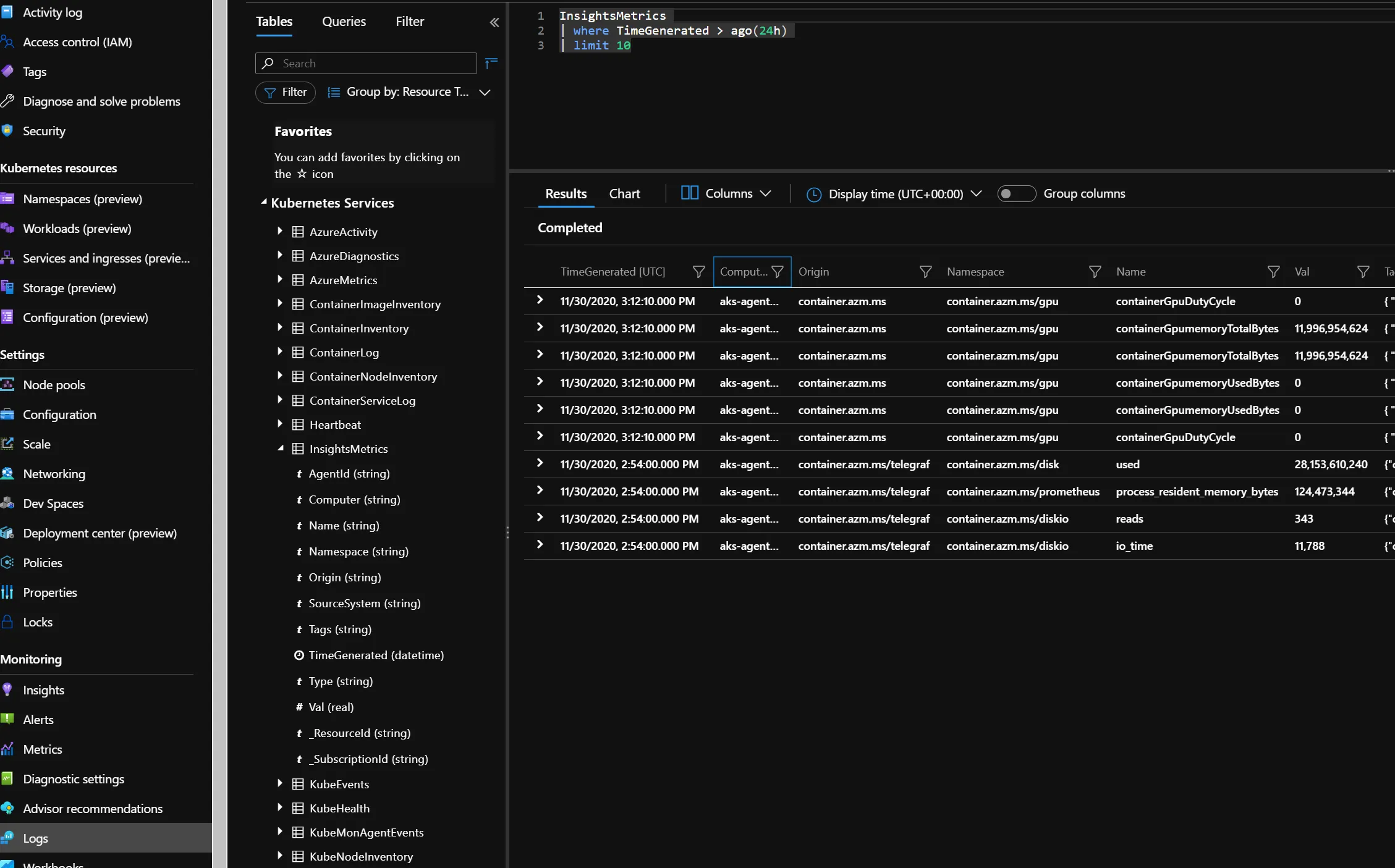Open Diagnostic settings in sidebar

coord(74,779)
